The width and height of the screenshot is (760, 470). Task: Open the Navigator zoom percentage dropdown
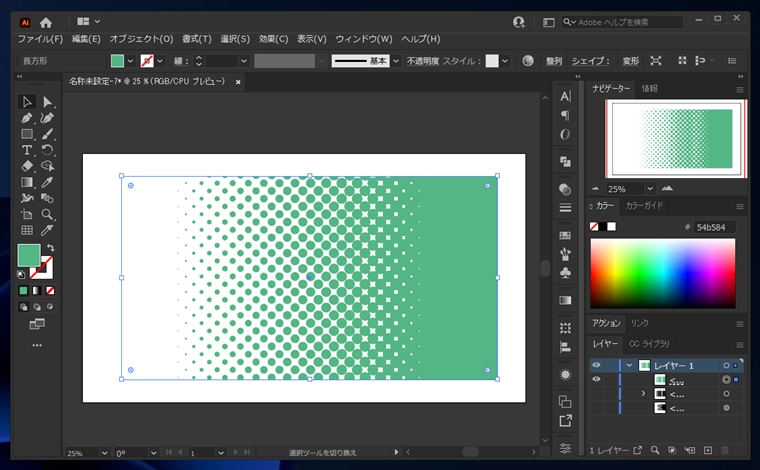coord(650,188)
